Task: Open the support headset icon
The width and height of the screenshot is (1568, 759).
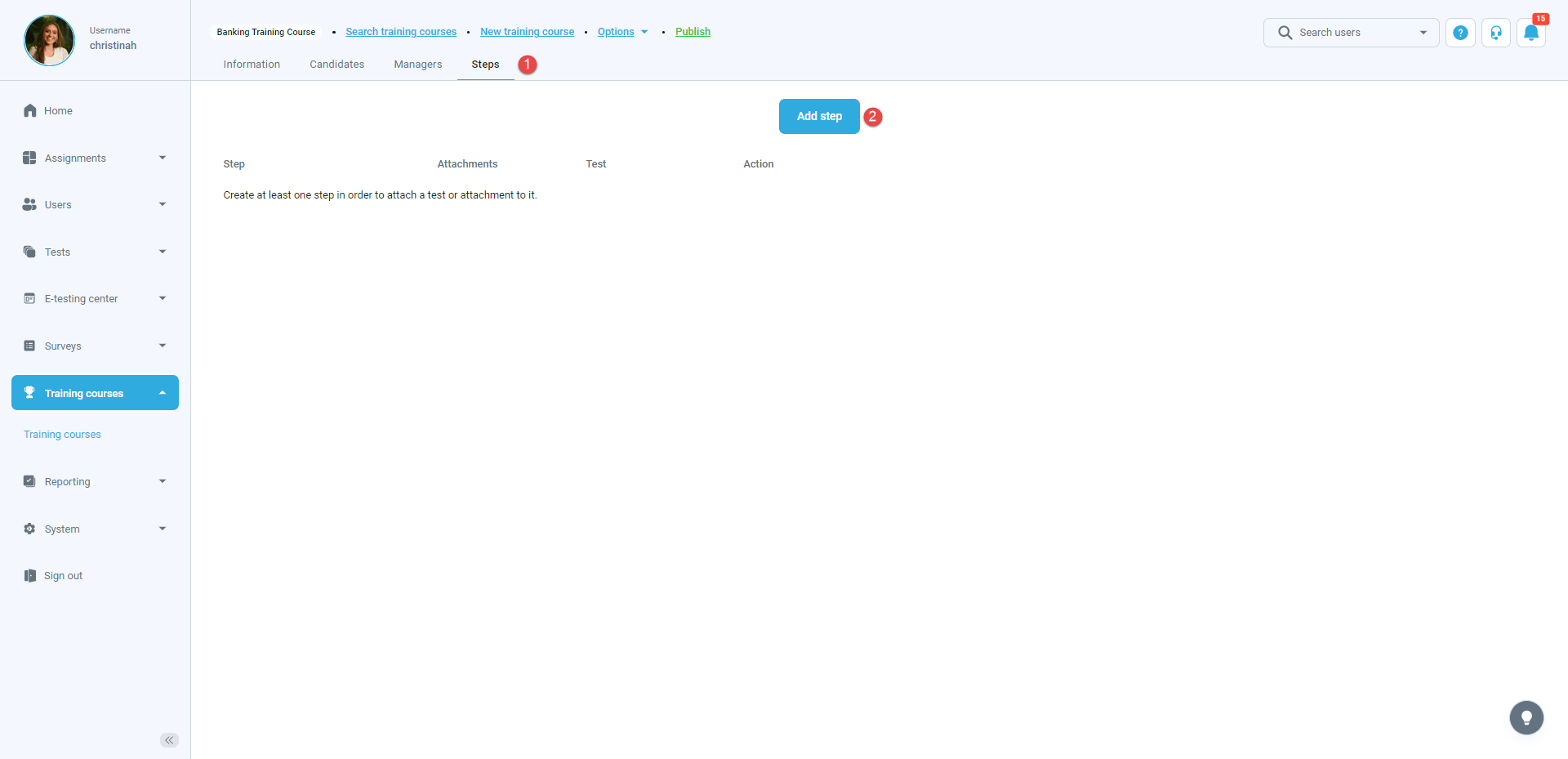Action: (1495, 33)
